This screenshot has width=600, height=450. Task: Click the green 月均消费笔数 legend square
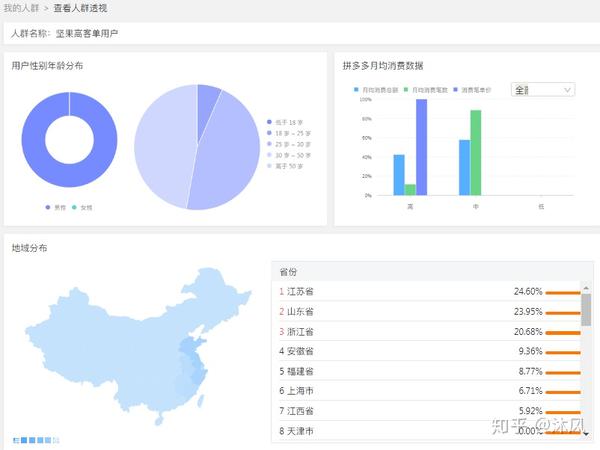pos(406,90)
